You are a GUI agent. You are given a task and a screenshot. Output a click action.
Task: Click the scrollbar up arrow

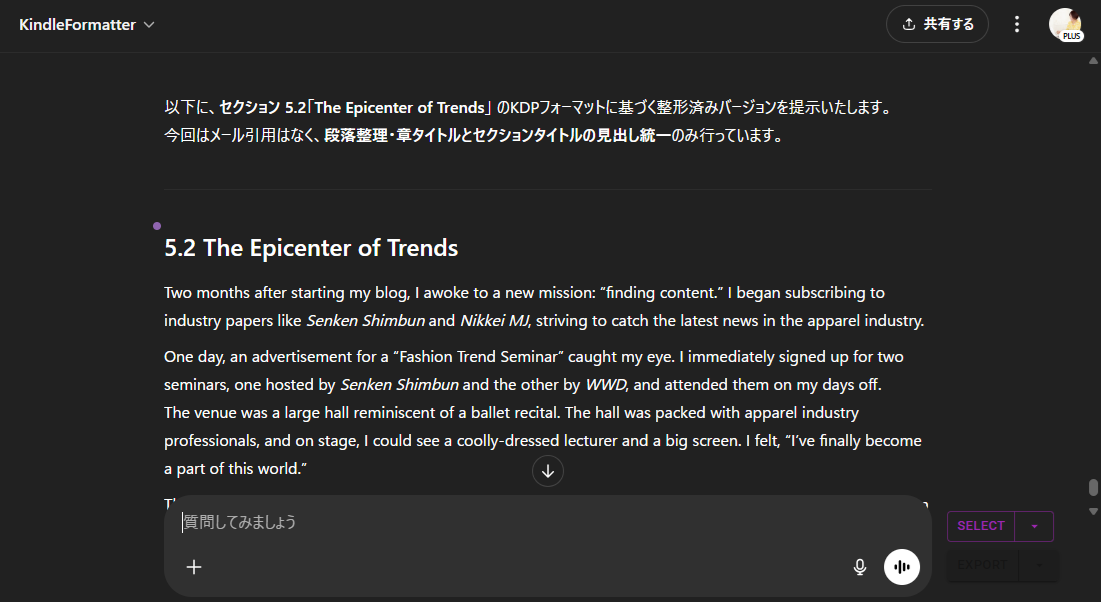pyautogui.click(x=1093, y=60)
